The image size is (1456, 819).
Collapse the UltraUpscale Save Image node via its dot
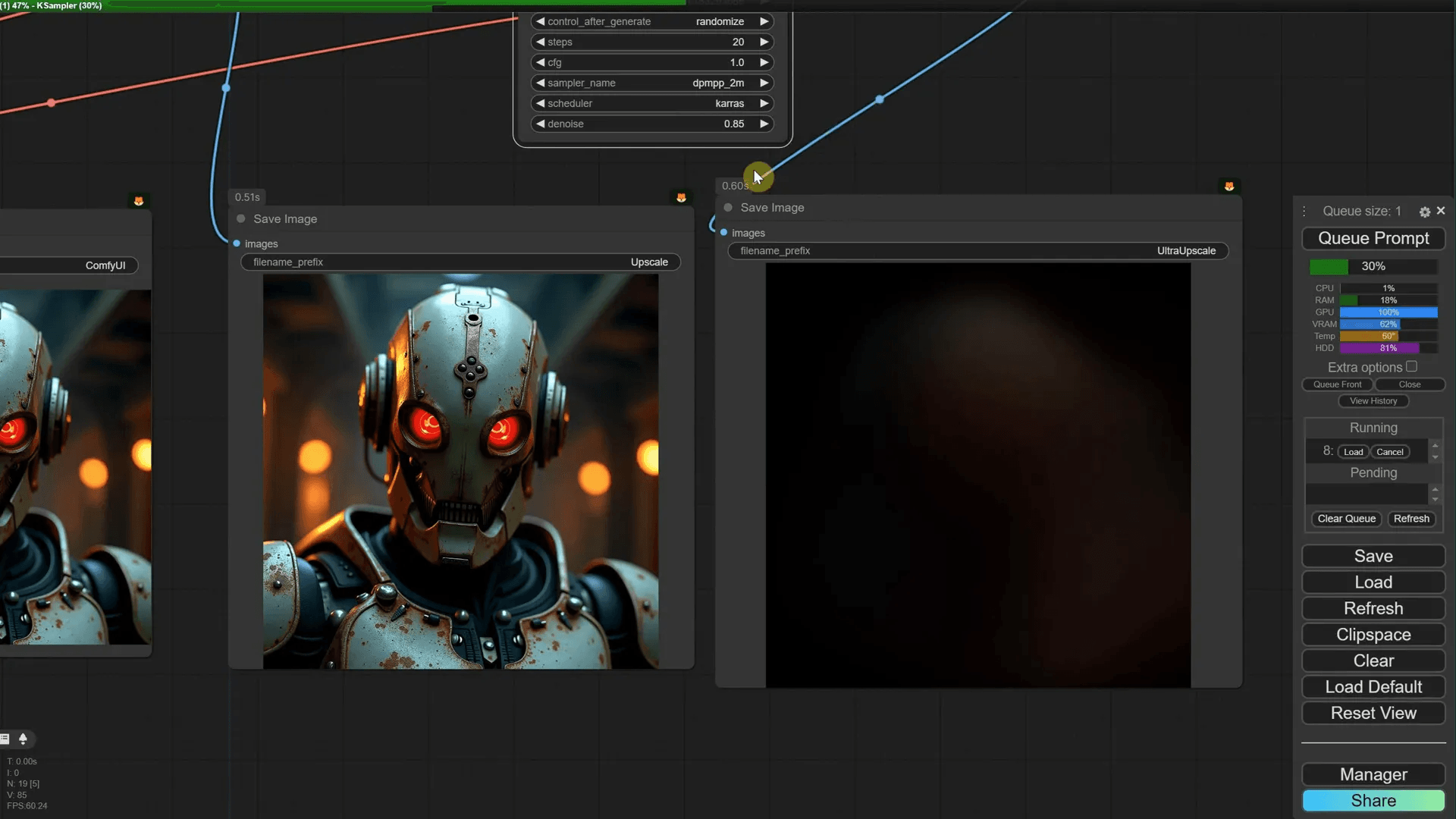coord(728,208)
